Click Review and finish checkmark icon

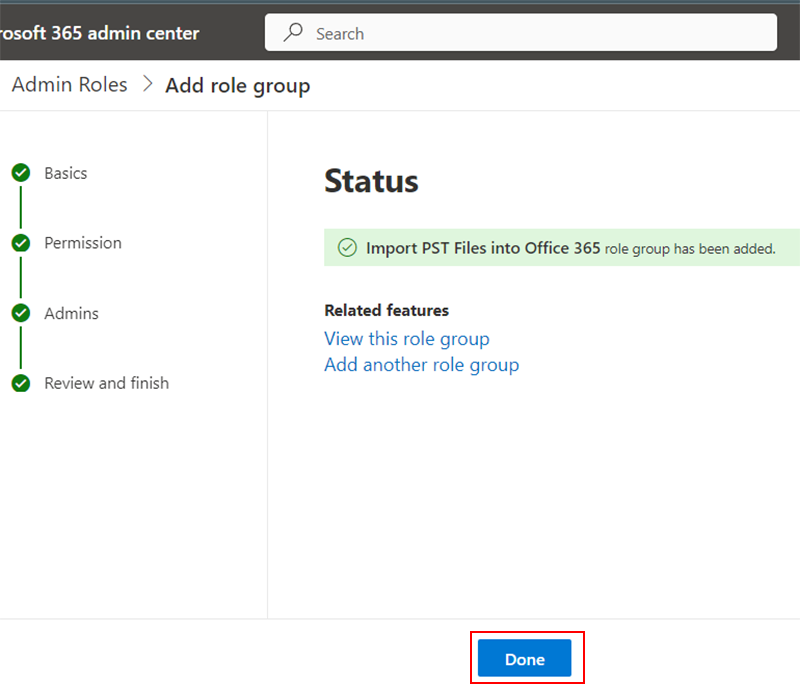coord(21,383)
